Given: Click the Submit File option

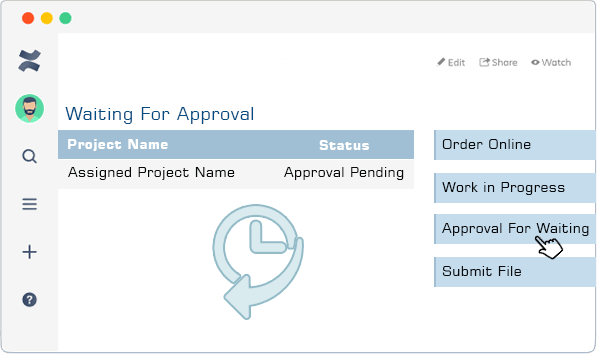Looking at the screenshot, I should [x=515, y=272].
